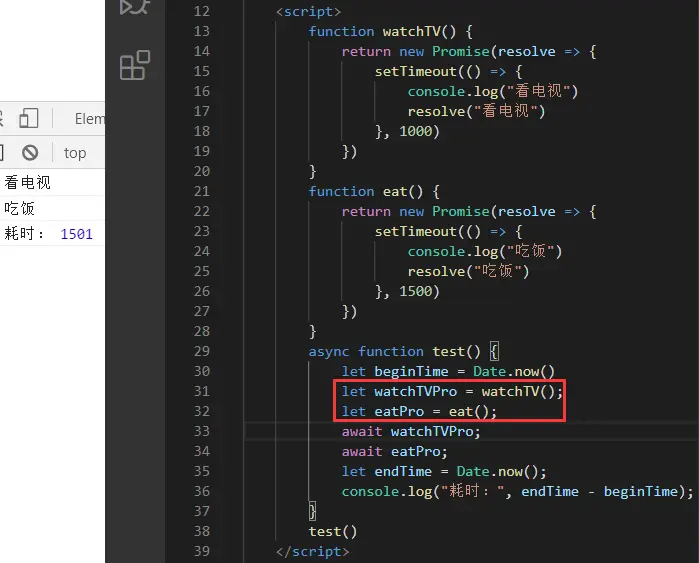This screenshot has width=699, height=563.
Task: Click console.log("看电视") on line 16
Action: (x=493, y=91)
